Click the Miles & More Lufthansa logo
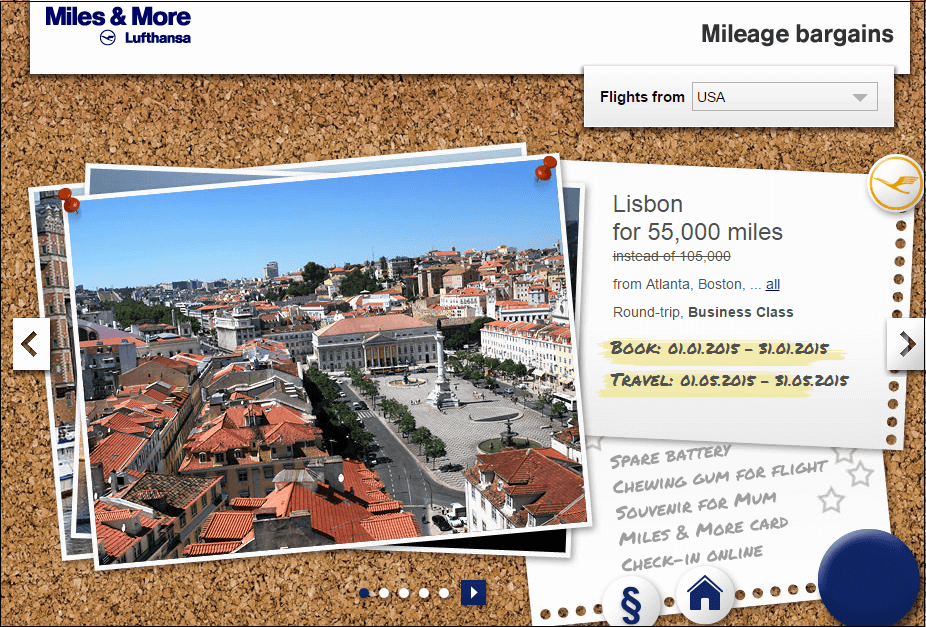 point(118,25)
